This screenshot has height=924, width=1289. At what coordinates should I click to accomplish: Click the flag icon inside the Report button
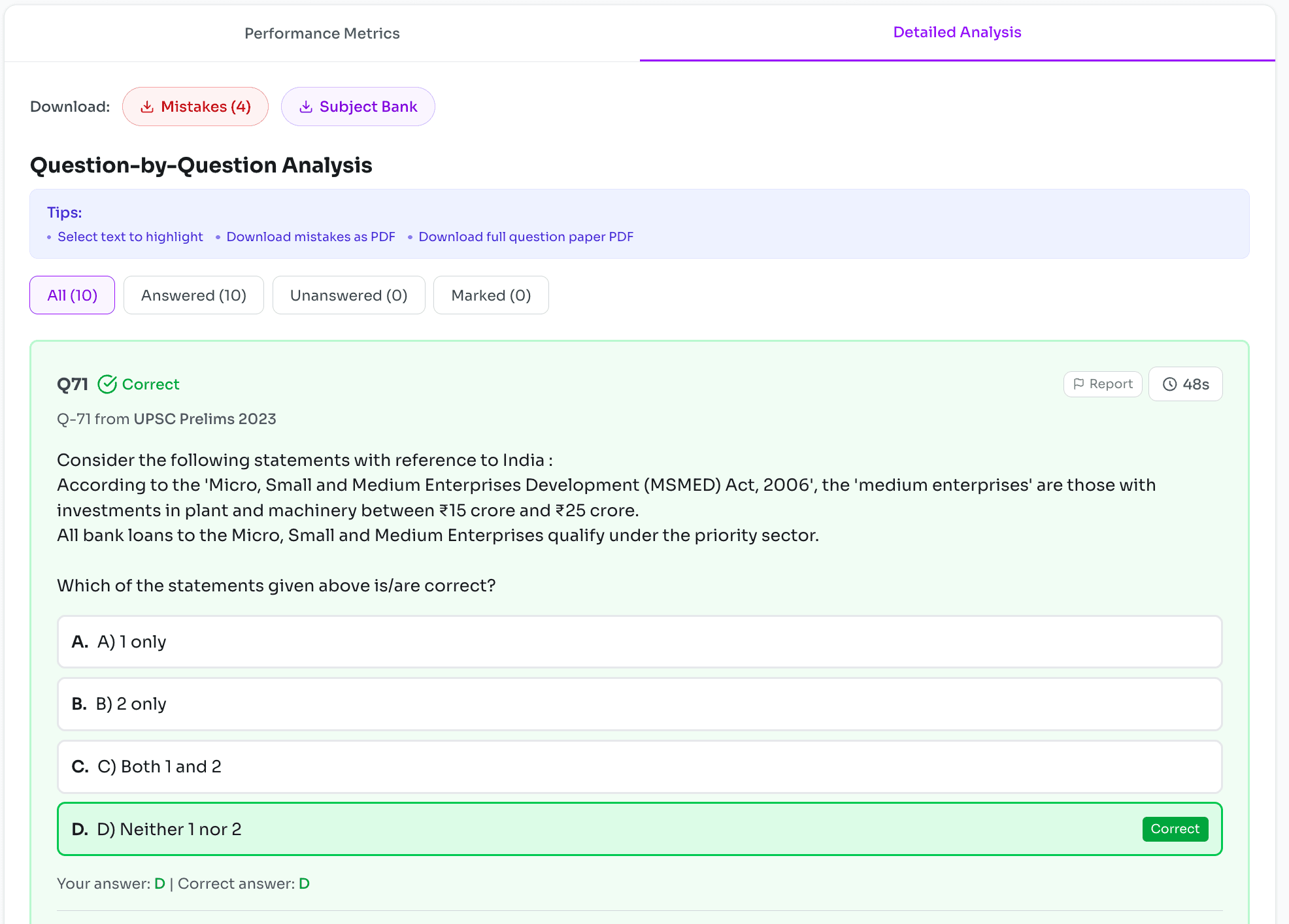tap(1080, 384)
